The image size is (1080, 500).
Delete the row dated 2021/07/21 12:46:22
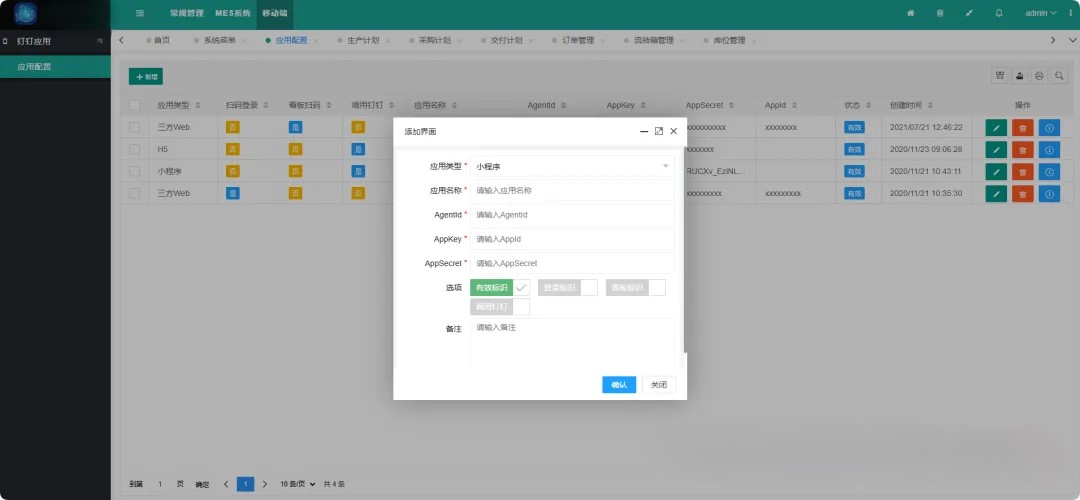click(x=1023, y=127)
